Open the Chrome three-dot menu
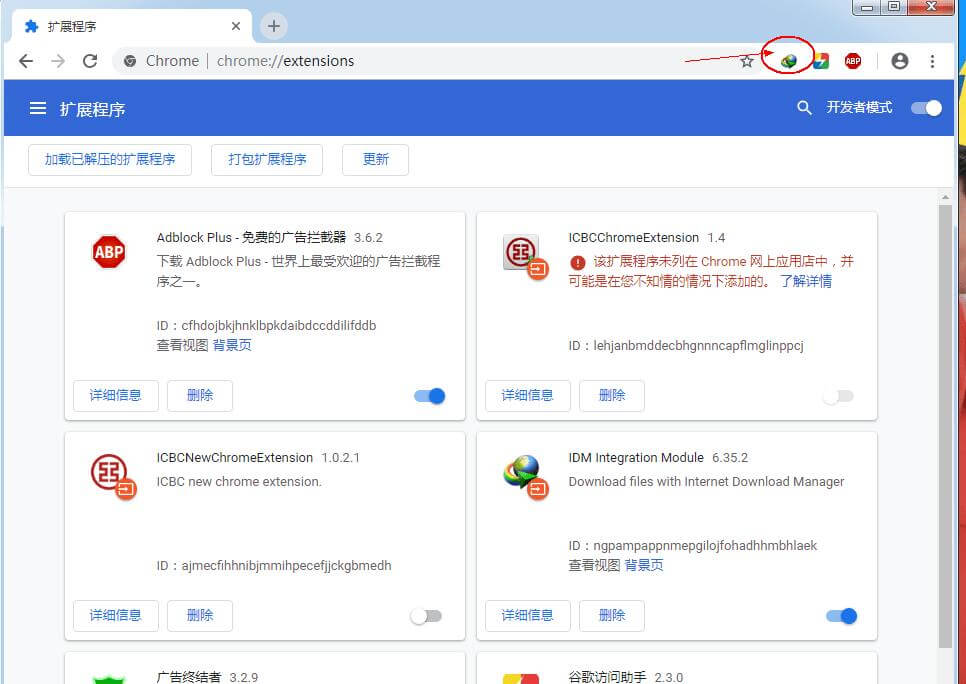Image resolution: width=966 pixels, height=684 pixels. [x=932, y=61]
